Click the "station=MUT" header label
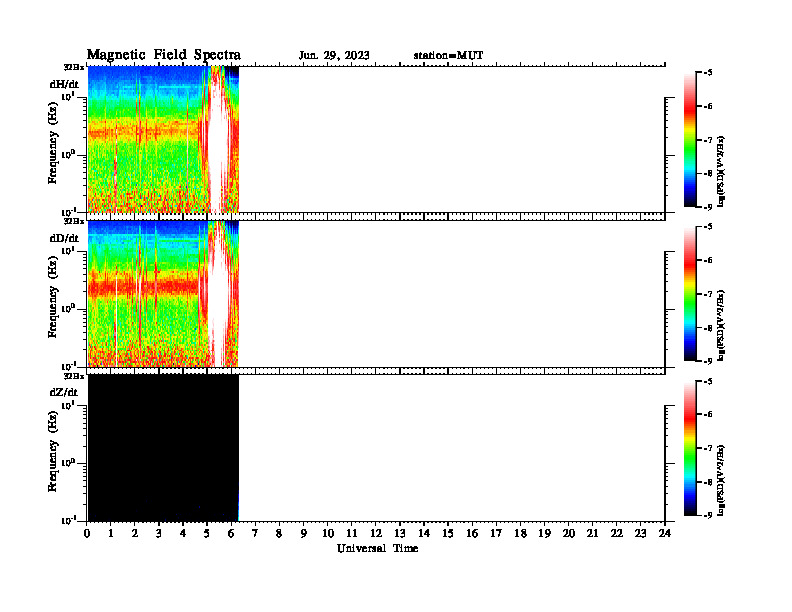The width and height of the screenshot is (792, 612). [x=449, y=56]
